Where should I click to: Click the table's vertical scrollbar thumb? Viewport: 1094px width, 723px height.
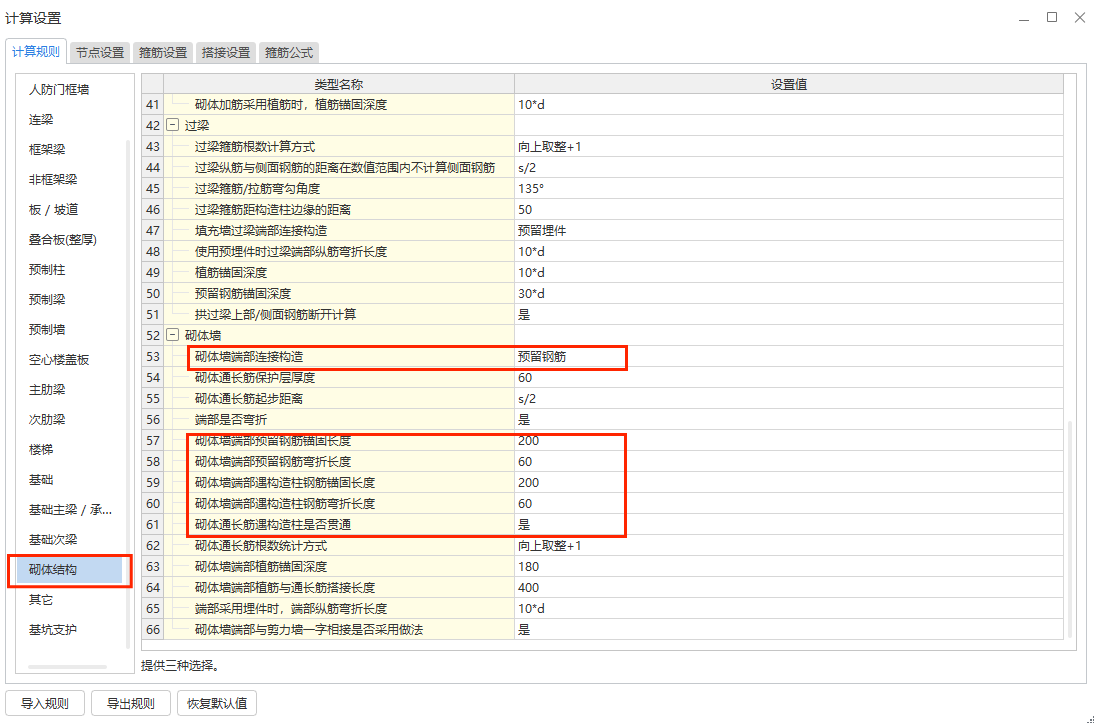1070,529
